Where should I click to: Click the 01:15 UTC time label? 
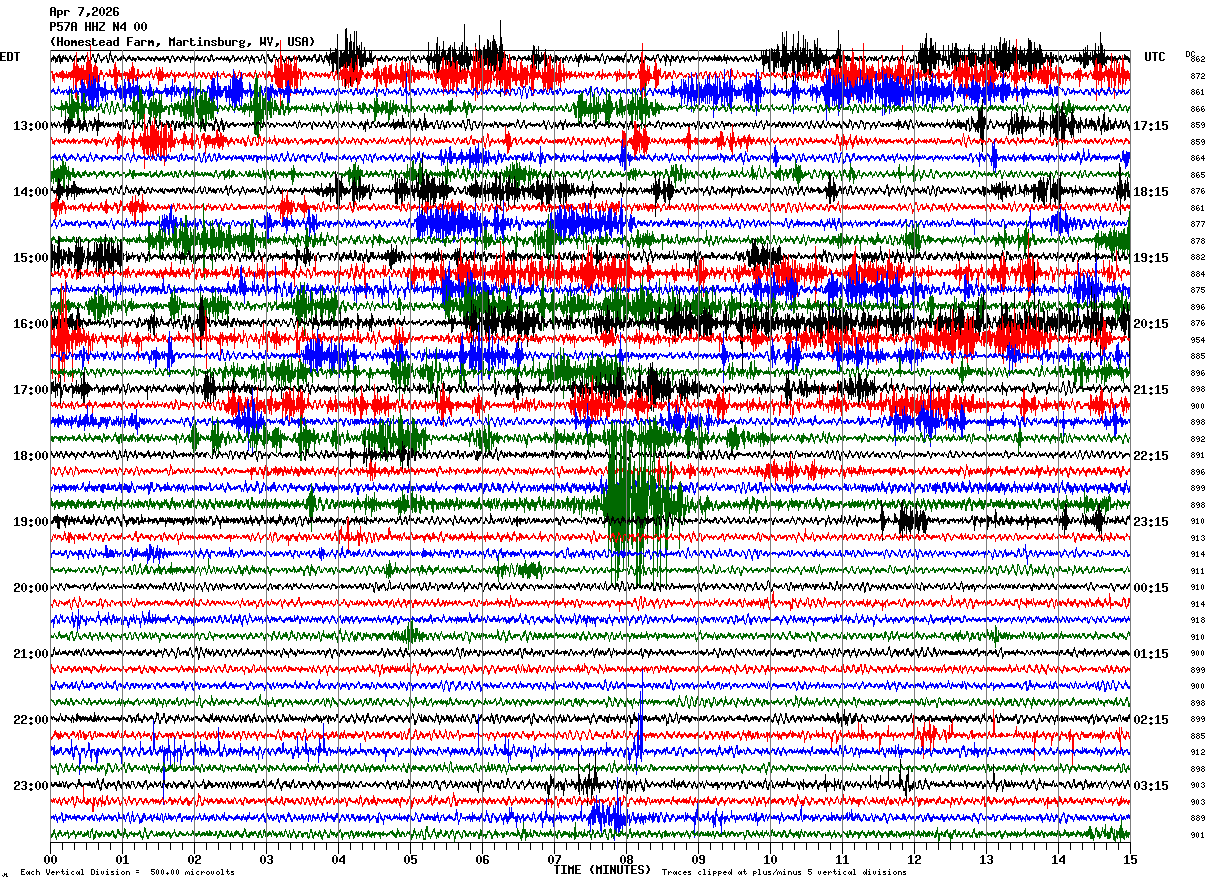tap(1150, 653)
